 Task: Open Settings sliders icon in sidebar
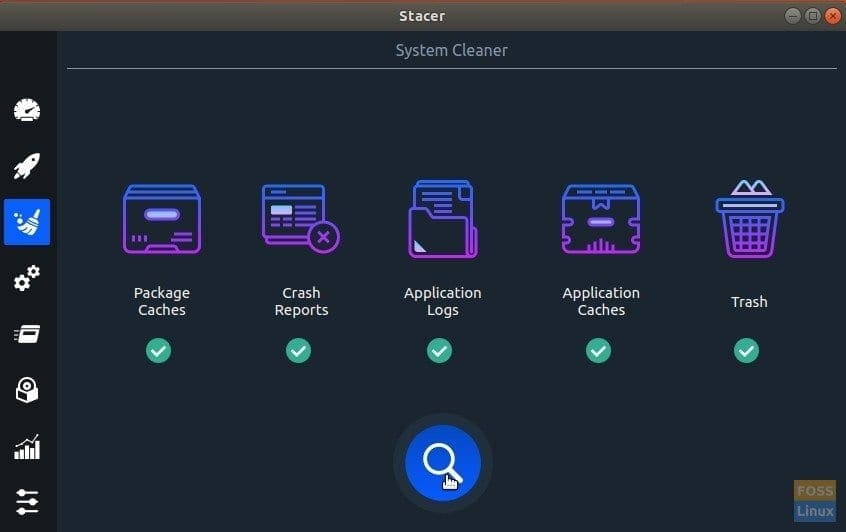[27, 502]
